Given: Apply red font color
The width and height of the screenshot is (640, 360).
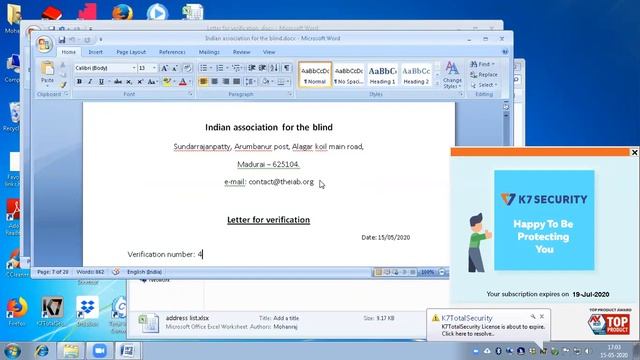Looking at the screenshot, I should (182, 82).
